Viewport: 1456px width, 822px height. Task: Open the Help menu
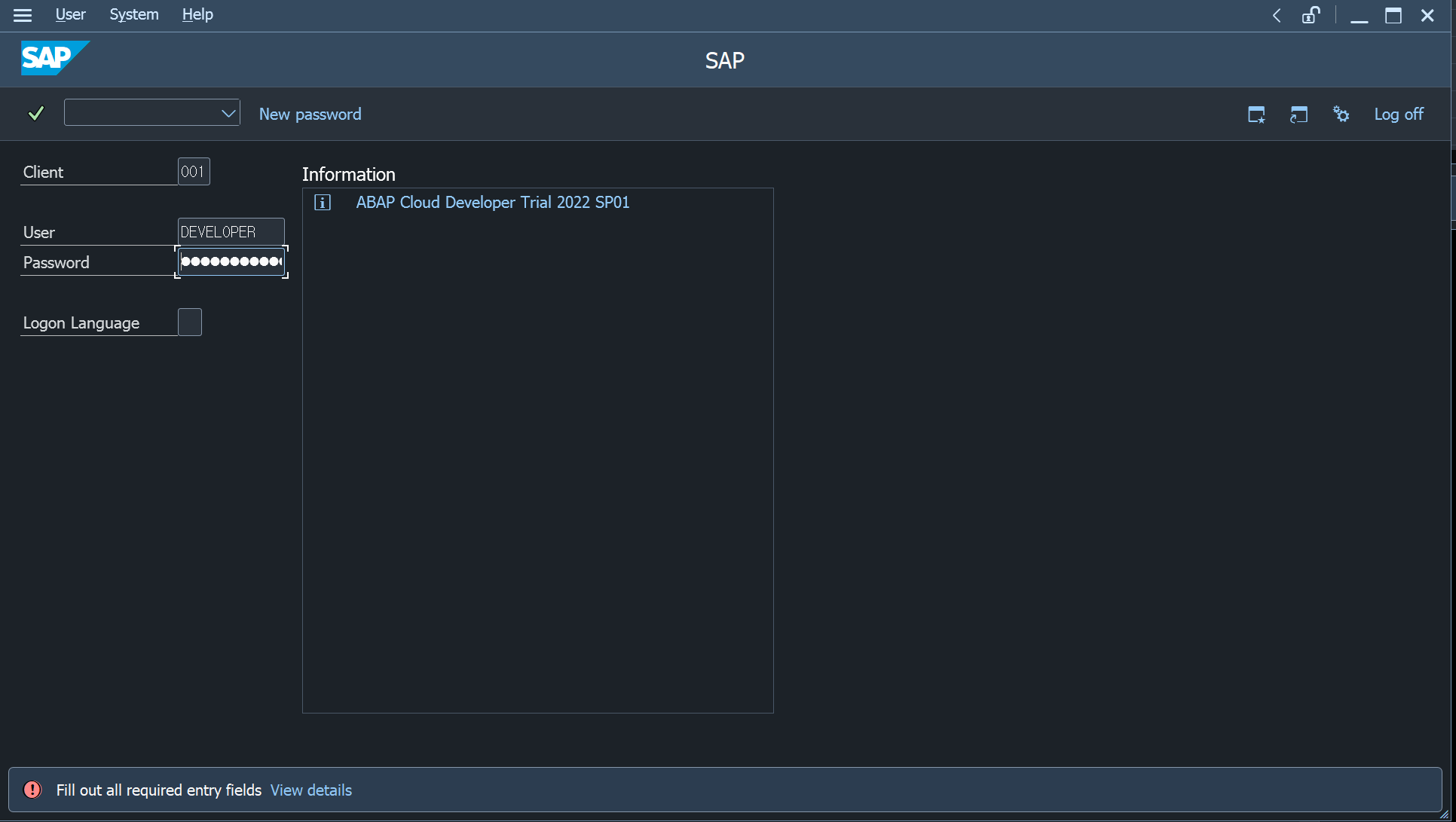[197, 14]
